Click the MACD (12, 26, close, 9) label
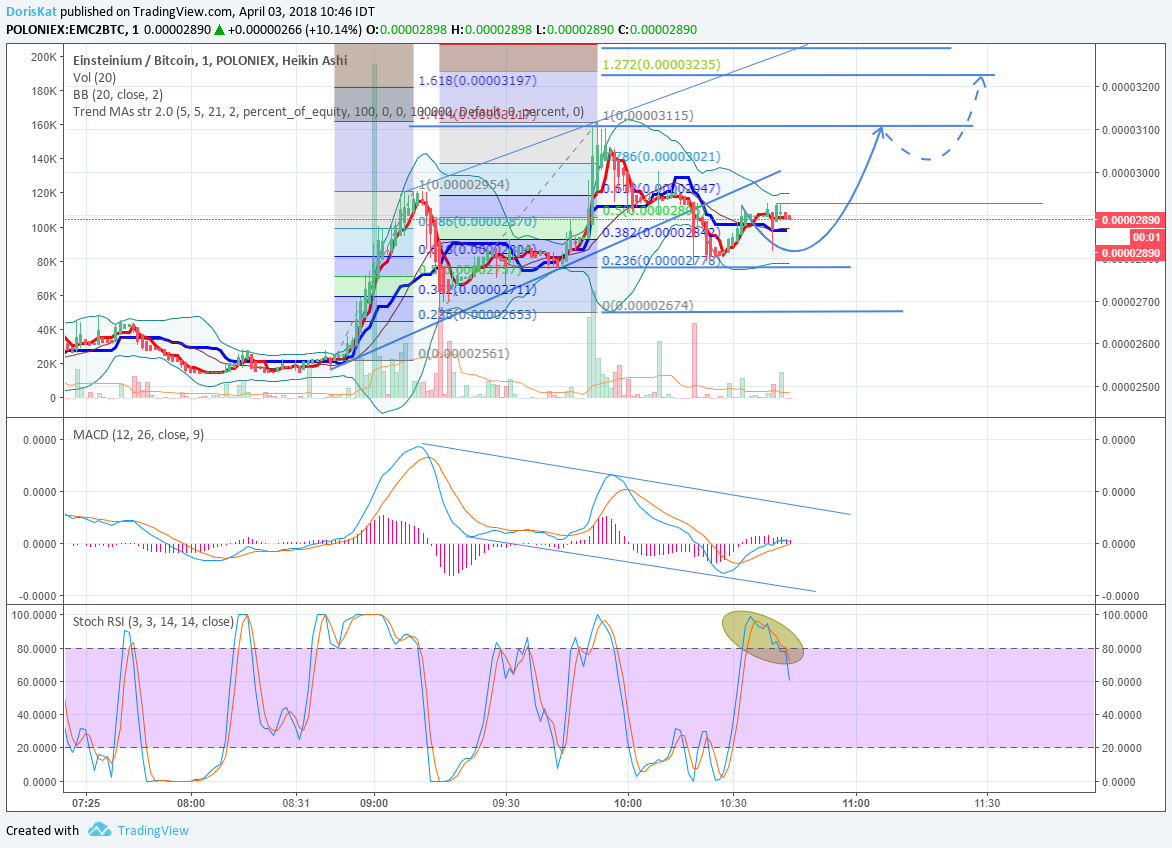The height and width of the screenshot is (848, 1172). (138, 435)
